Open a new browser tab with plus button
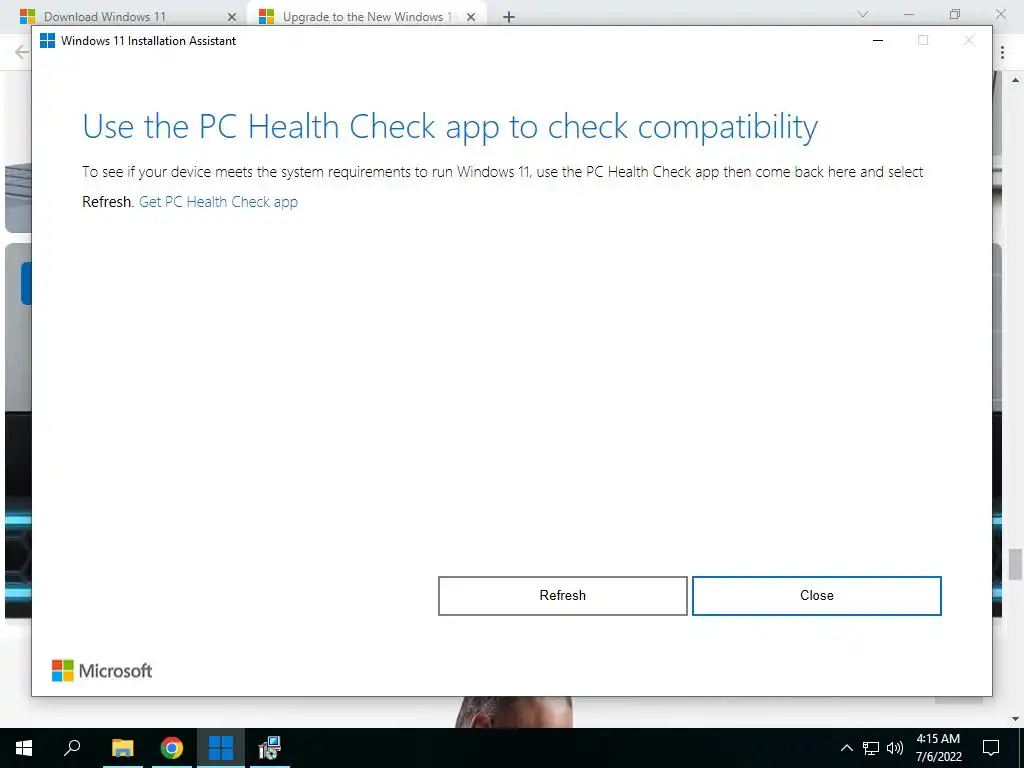The height and width of the screenshot is (768, 1024). [509, 17]
